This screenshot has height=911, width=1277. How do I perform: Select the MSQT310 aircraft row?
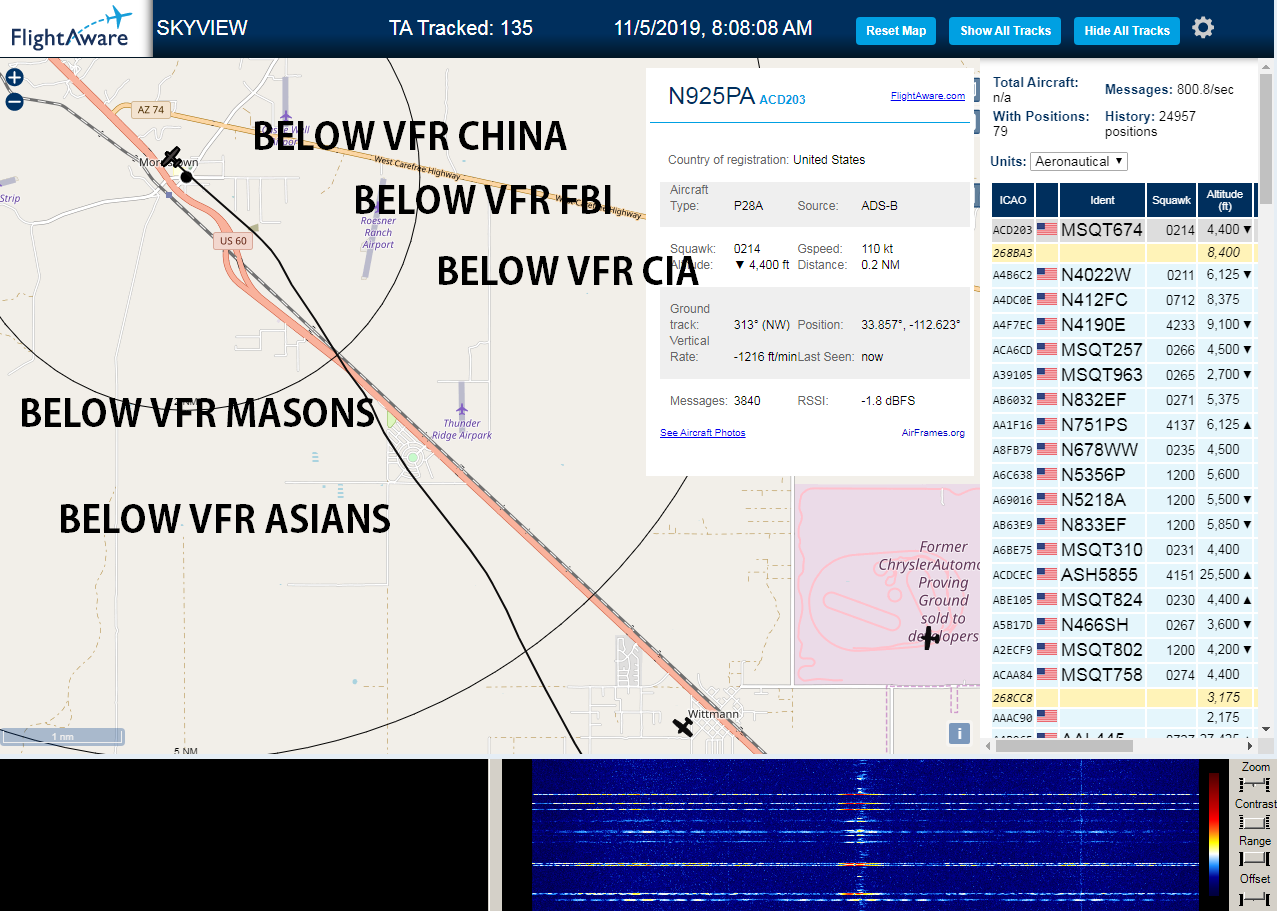coord(1124,549)
